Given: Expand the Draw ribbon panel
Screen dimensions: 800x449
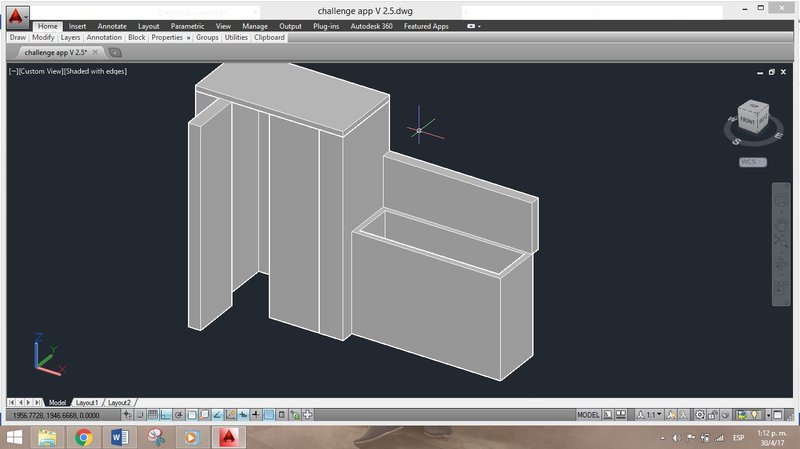Looking at the screenshot, I should [x=17, y=37].
